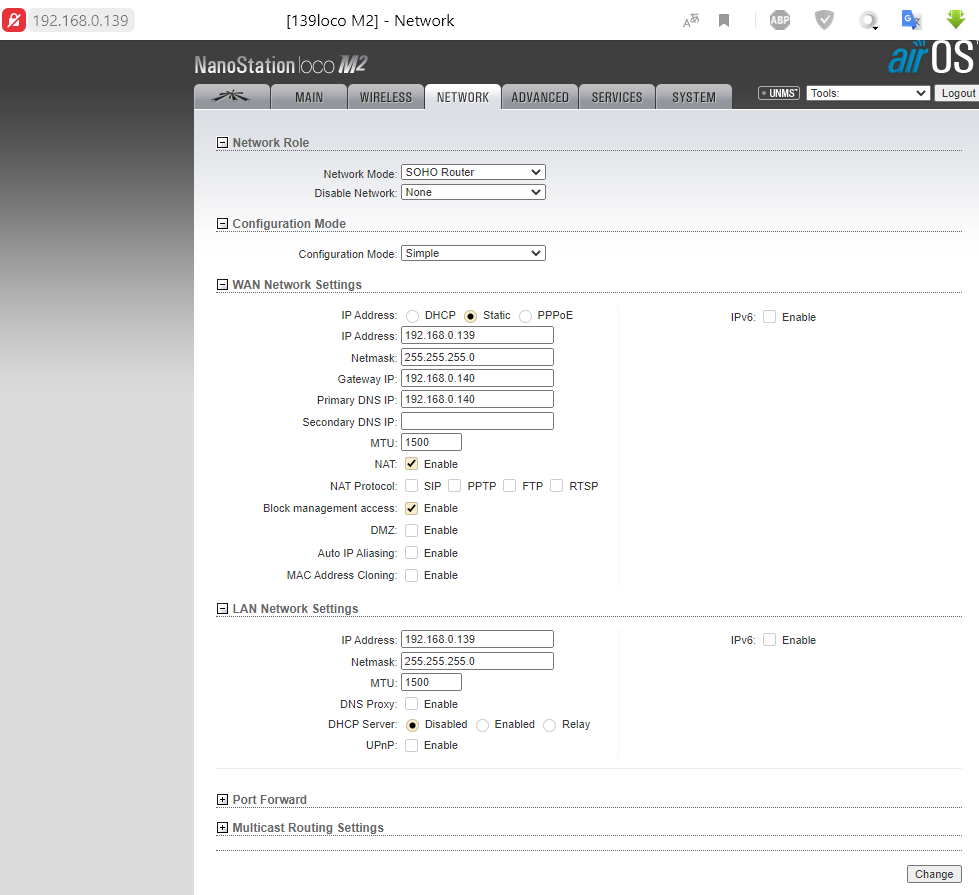Image resolution: width=979 pixels, height=895 pixels.
Task: Enable the UPnP checkbox
Action: pyautogui.click(x=411, y=745)
